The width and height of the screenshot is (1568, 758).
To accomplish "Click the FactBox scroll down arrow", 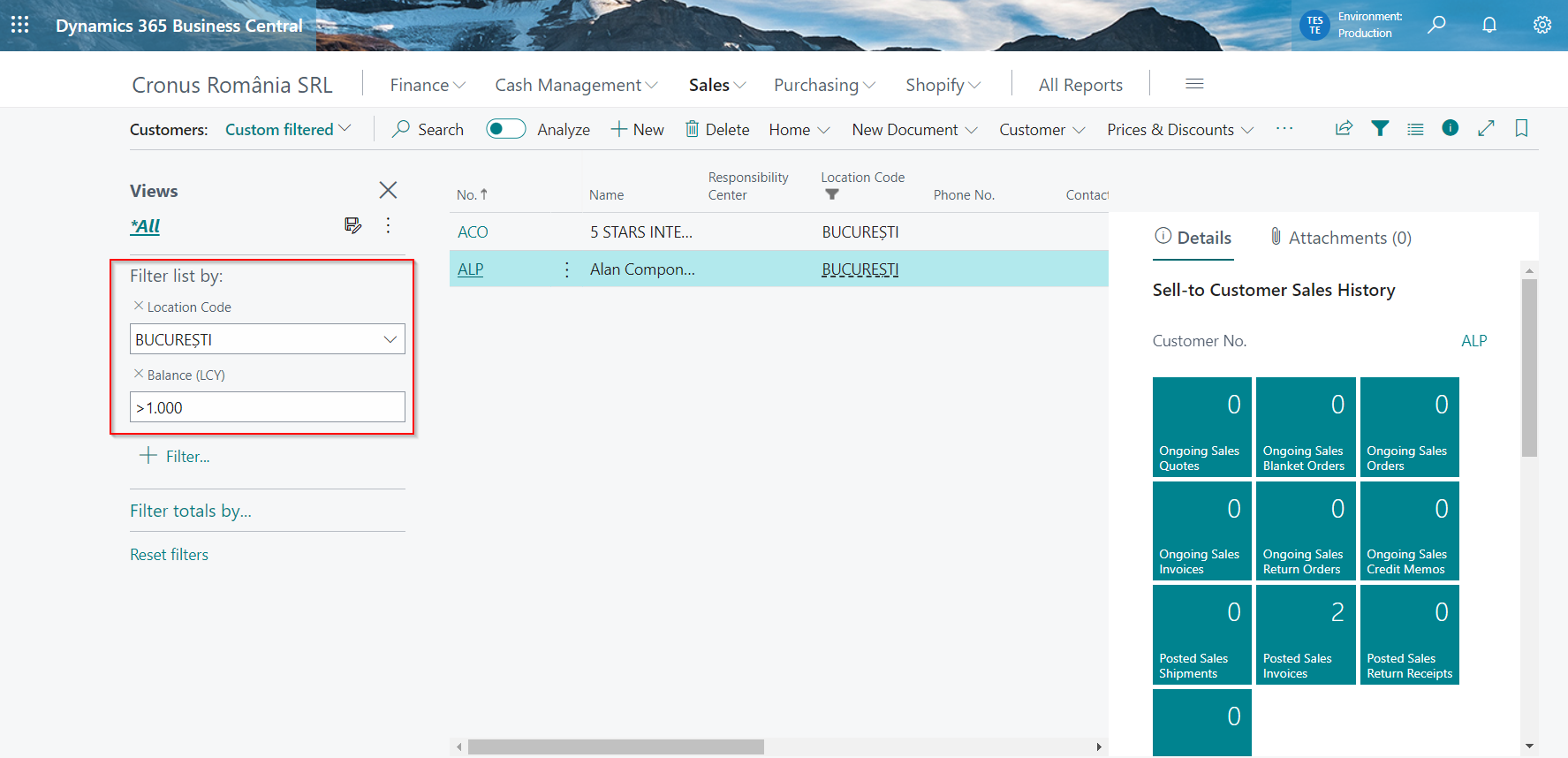I will coord(1529,747).
